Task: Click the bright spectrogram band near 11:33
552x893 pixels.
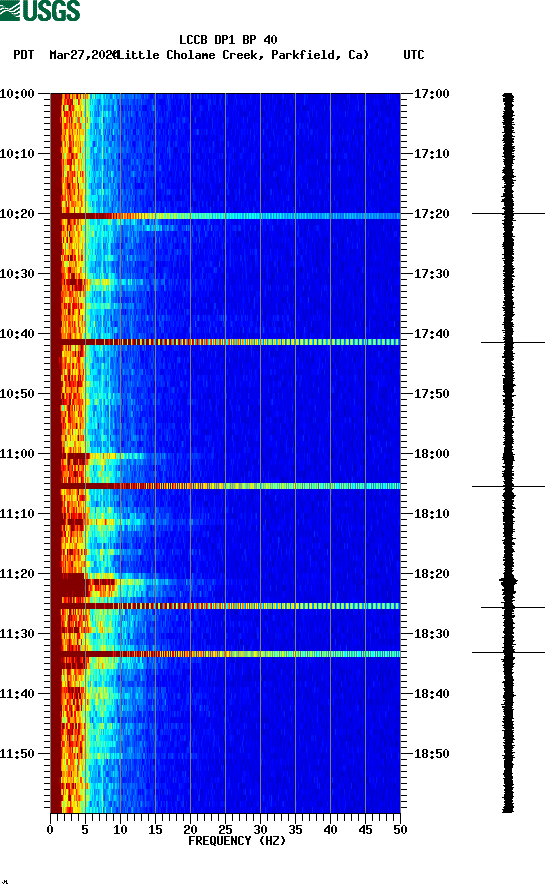Action: [x=226, y=654]
